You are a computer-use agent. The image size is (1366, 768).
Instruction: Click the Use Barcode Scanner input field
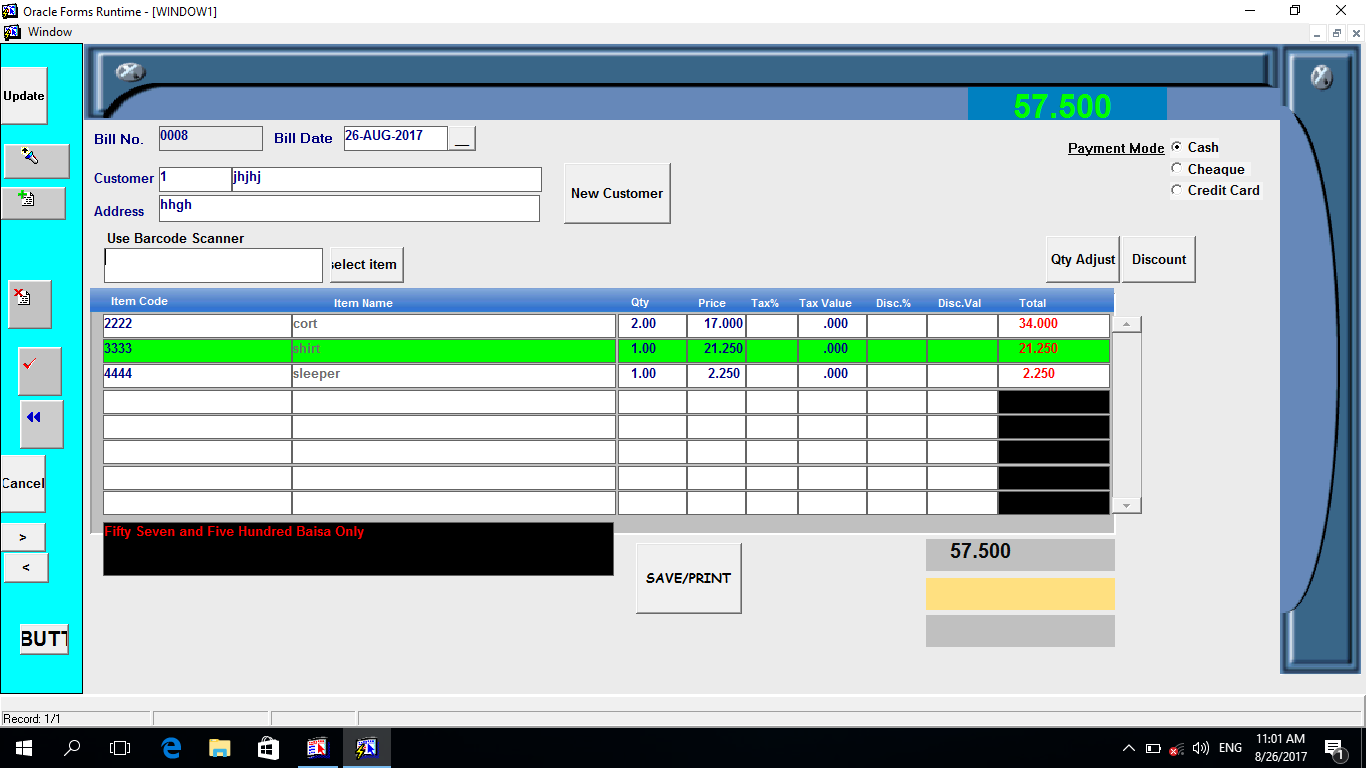(213, 265)
